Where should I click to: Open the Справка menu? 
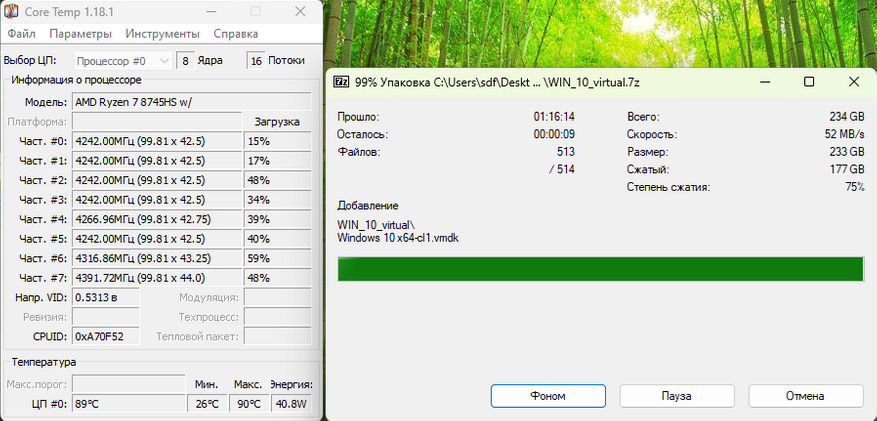tap(235, 34)
